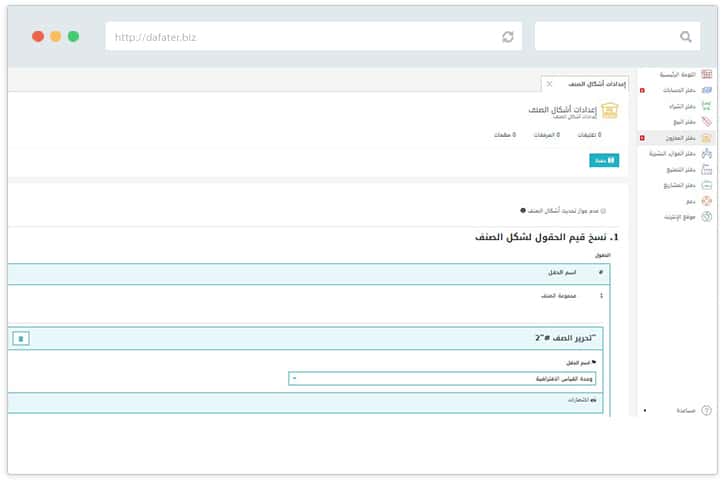This screenshot has width=725, height=485.
Task: Click the editing row #2 header
Action: [x=305, y=338]
